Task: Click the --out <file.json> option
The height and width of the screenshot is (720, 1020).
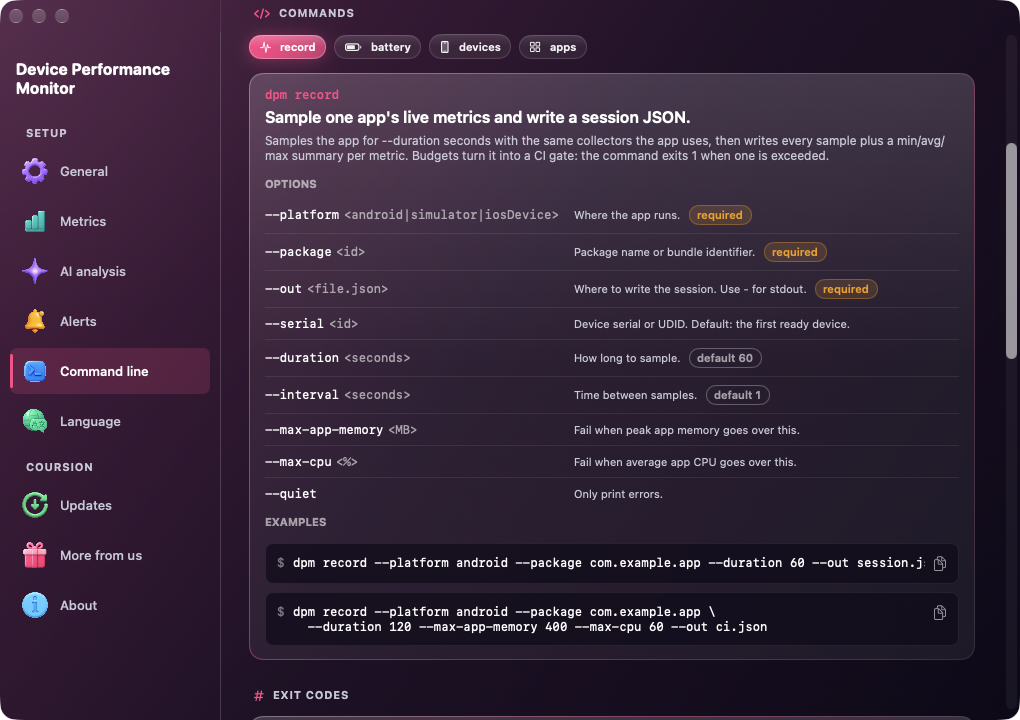Action: [326, 289]
